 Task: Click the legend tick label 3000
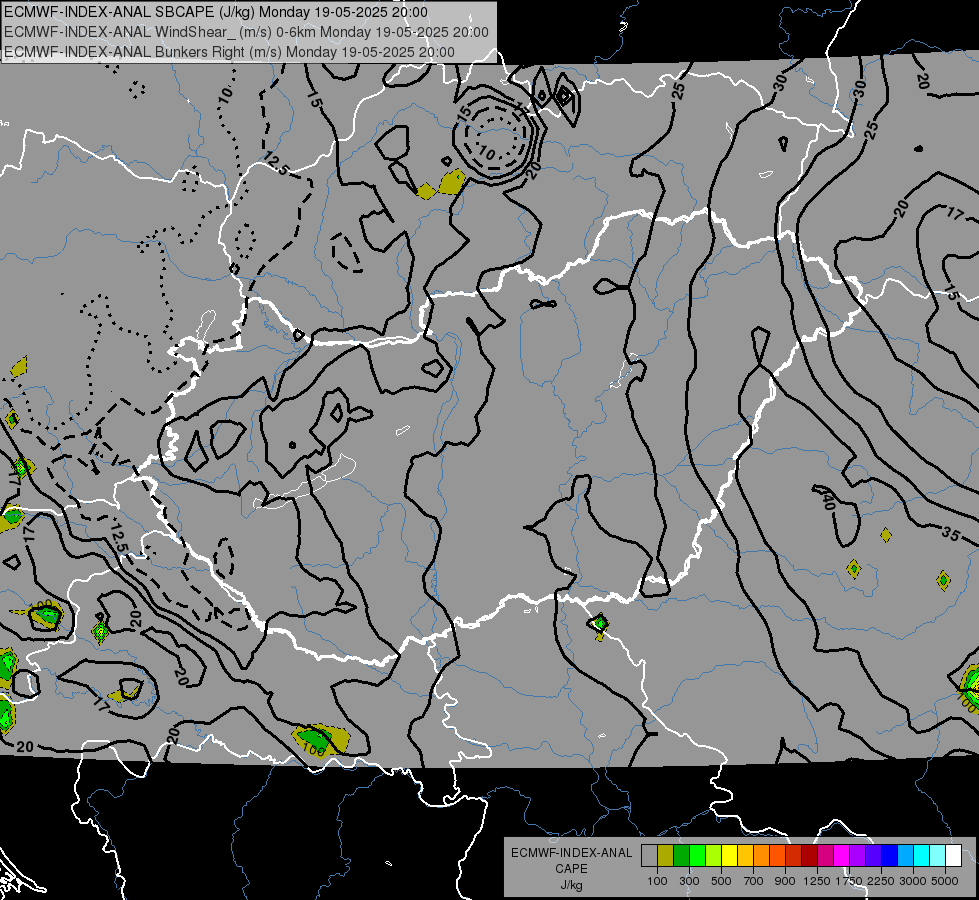click(913, 881)
